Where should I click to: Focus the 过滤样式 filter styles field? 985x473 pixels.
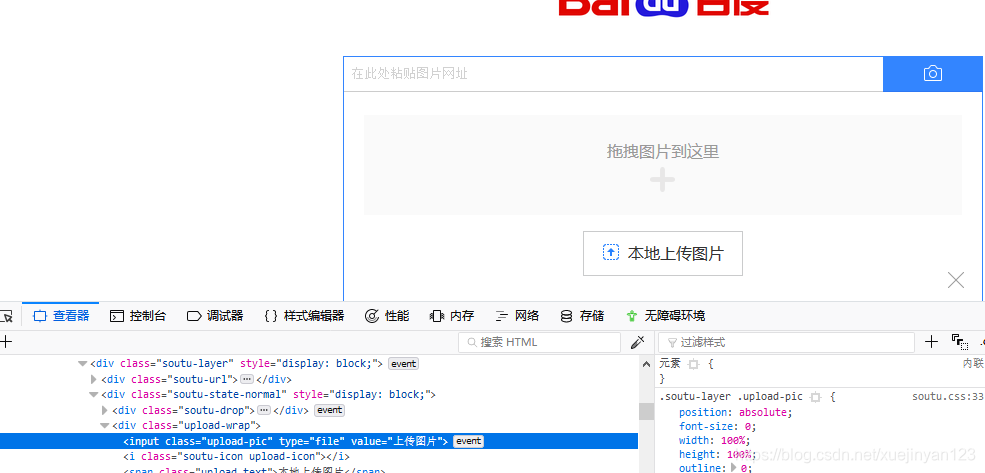coord(786,342)
